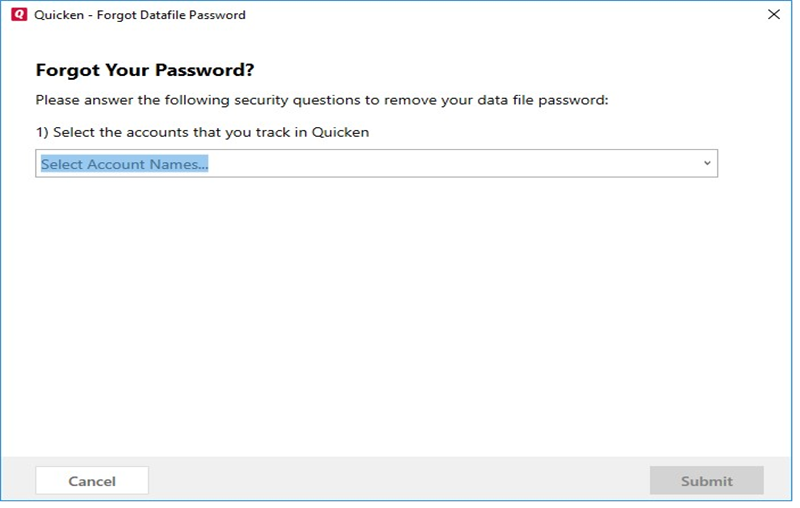Viewport: 800px width, 508px height.
Task: Click empty space in the title bar
Action: 500,15
